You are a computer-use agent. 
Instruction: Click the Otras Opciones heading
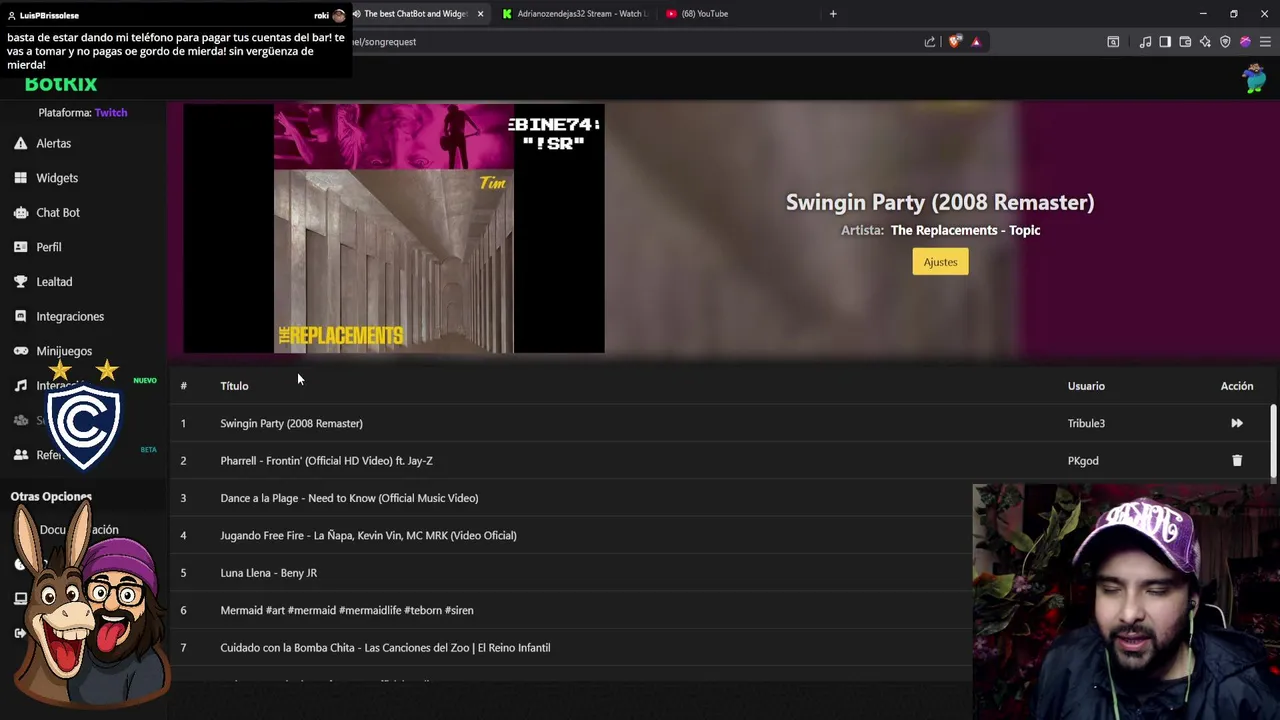[x=51, y=497]
